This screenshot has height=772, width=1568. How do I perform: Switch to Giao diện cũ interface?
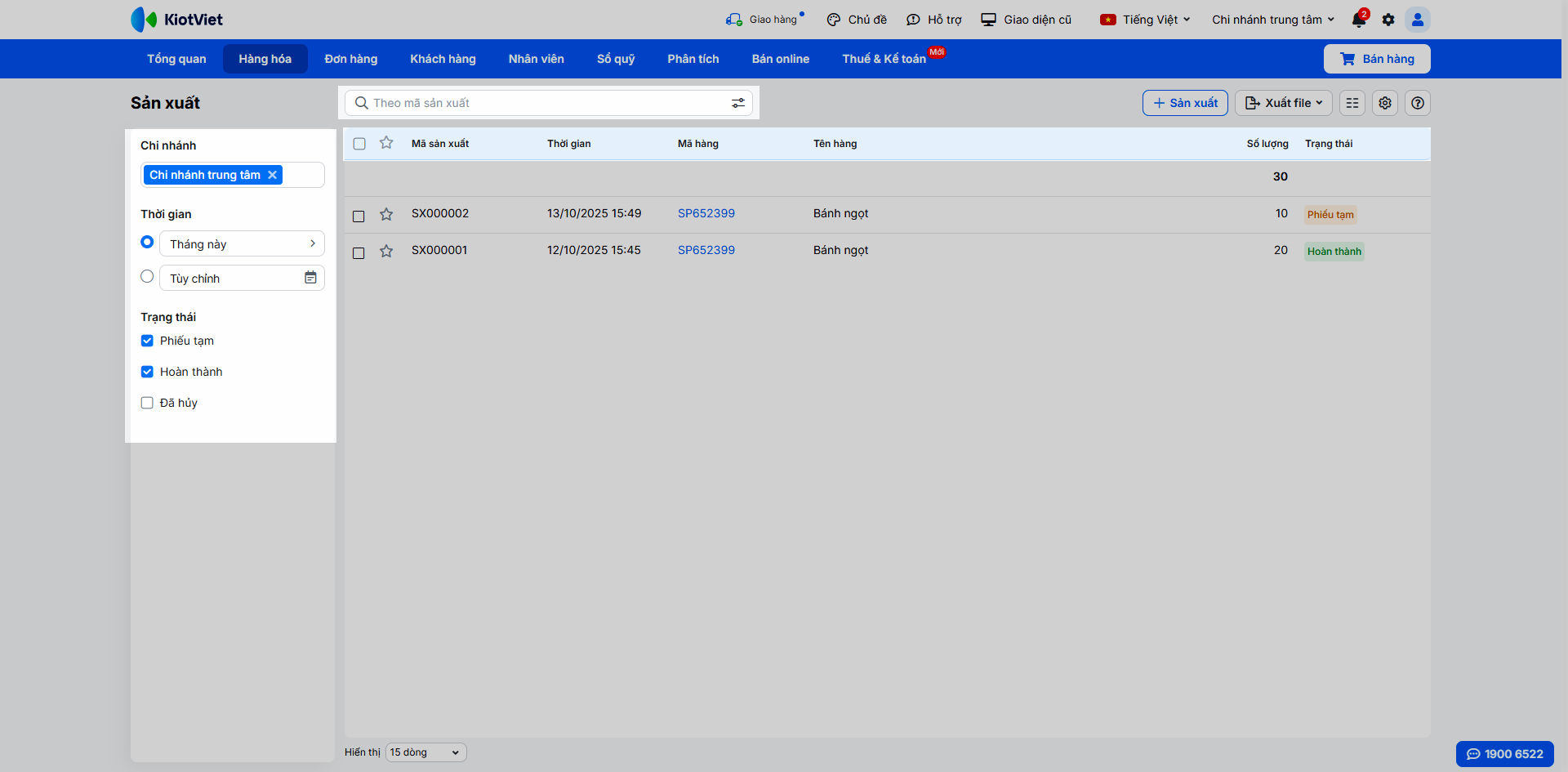click(1027, 20)
